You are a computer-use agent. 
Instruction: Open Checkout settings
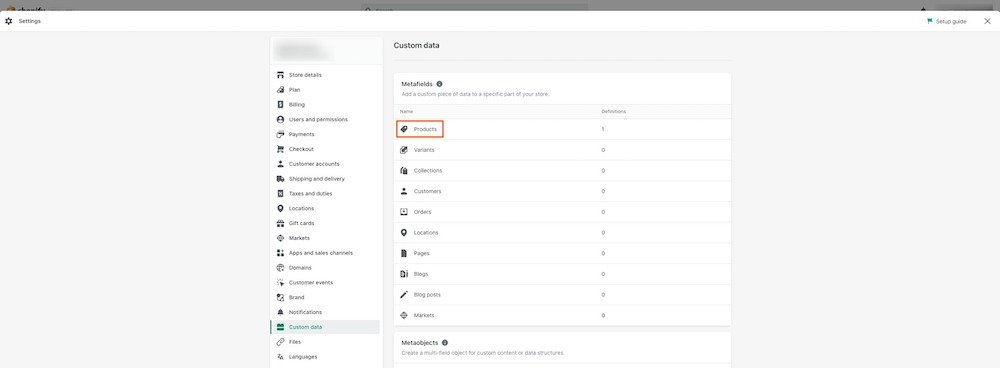point(325,149)
